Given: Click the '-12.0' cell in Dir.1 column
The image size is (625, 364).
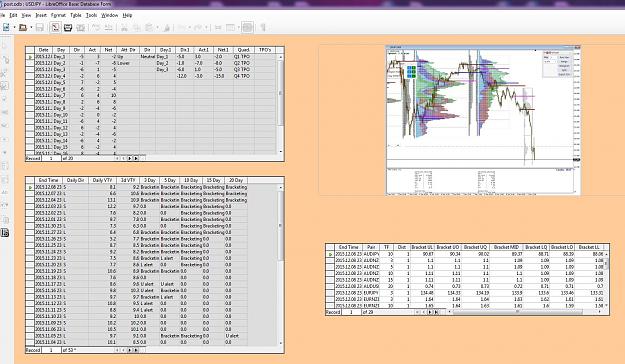Looking at the screenshot, I should point(185,76).
